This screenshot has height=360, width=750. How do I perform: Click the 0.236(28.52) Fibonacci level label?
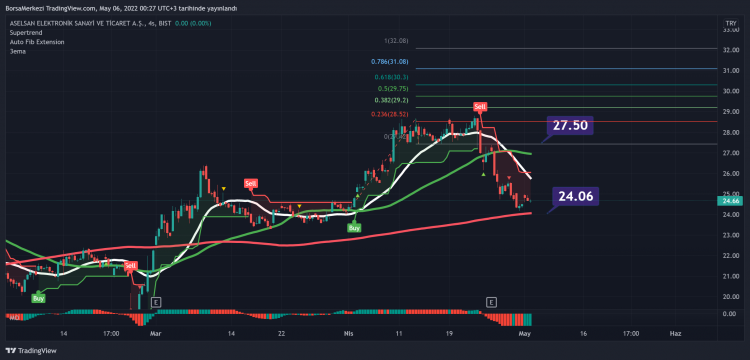point(390,114)
